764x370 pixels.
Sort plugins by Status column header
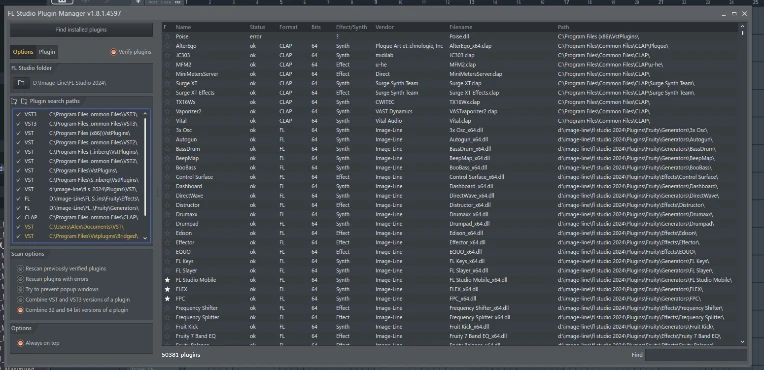click(257, 27)
